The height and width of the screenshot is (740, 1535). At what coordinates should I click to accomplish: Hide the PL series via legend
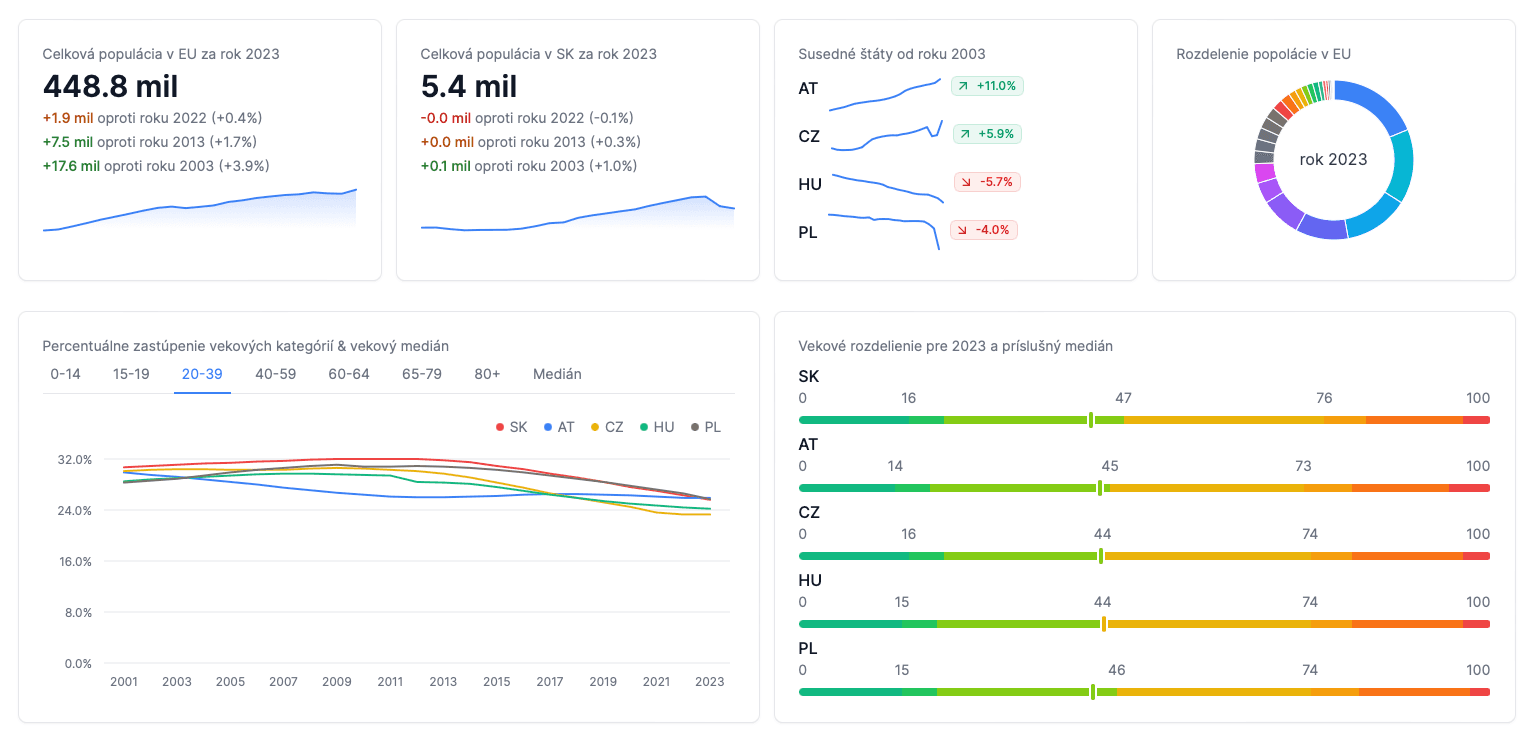(705, 427)
